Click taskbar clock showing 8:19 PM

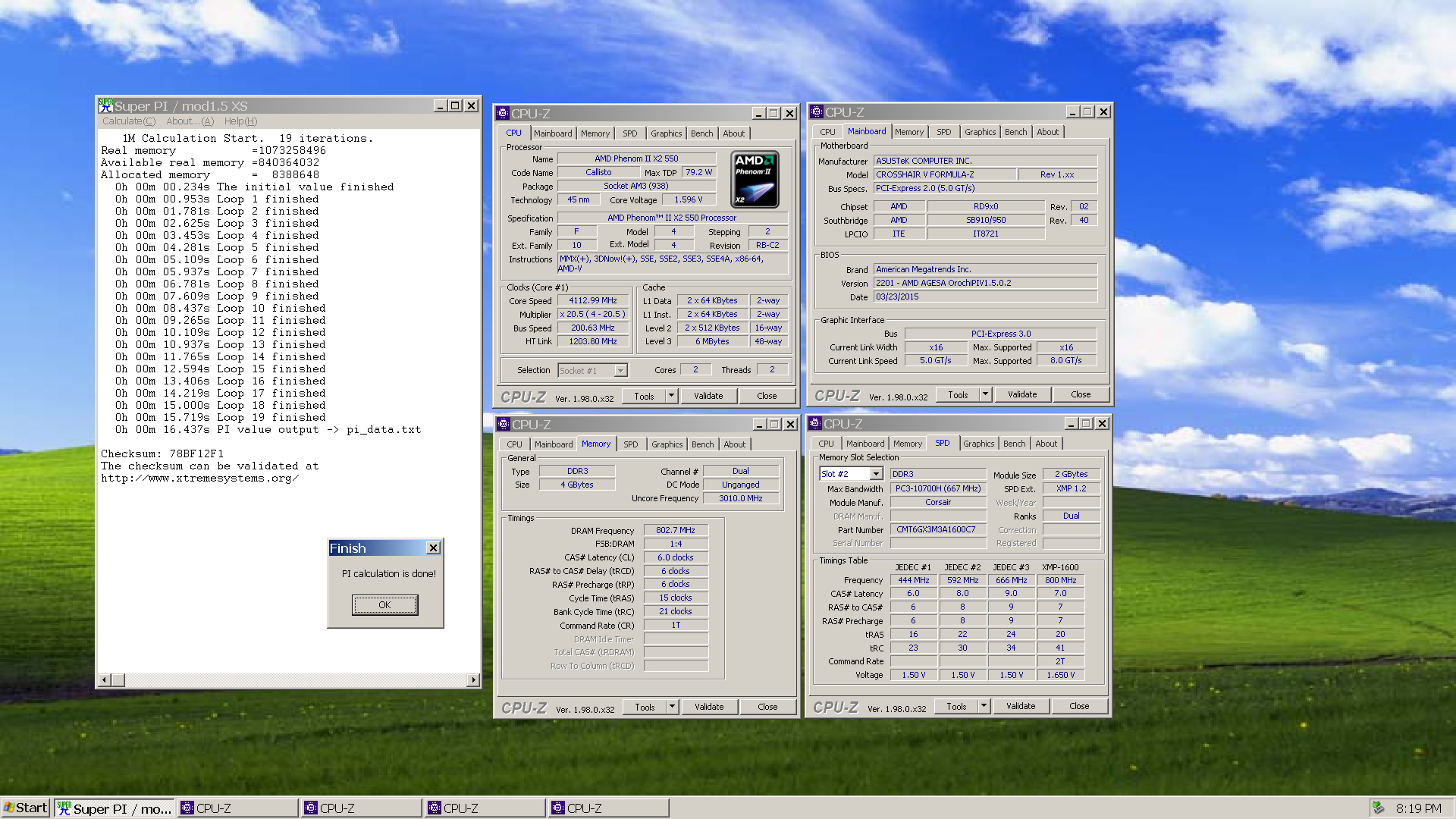pos(1418,808)
